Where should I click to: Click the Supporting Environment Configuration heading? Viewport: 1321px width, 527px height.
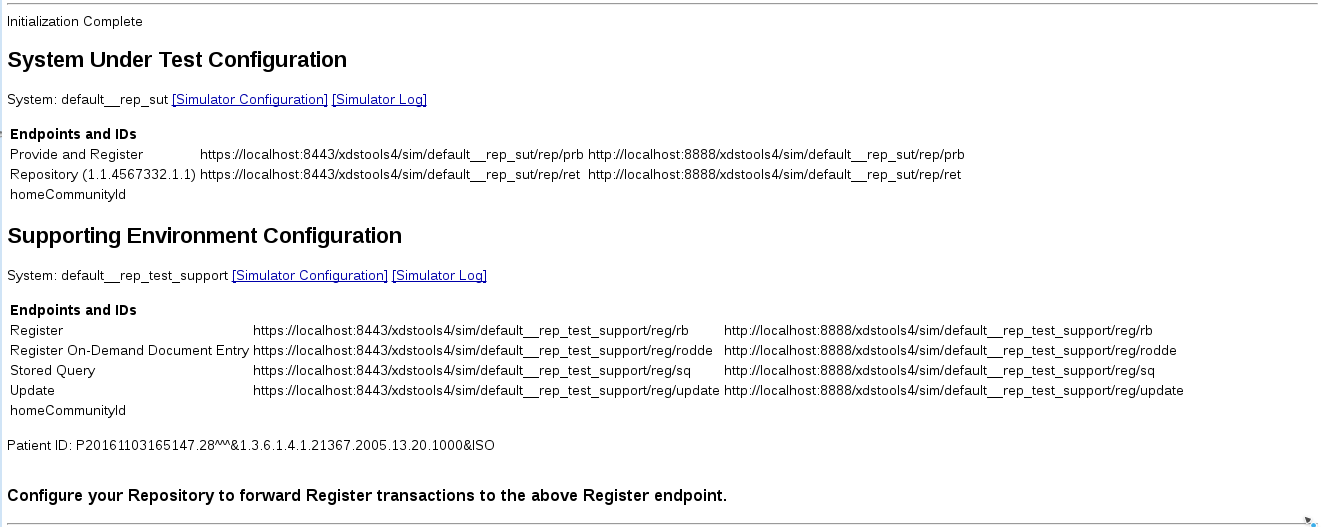coord(204,236)
